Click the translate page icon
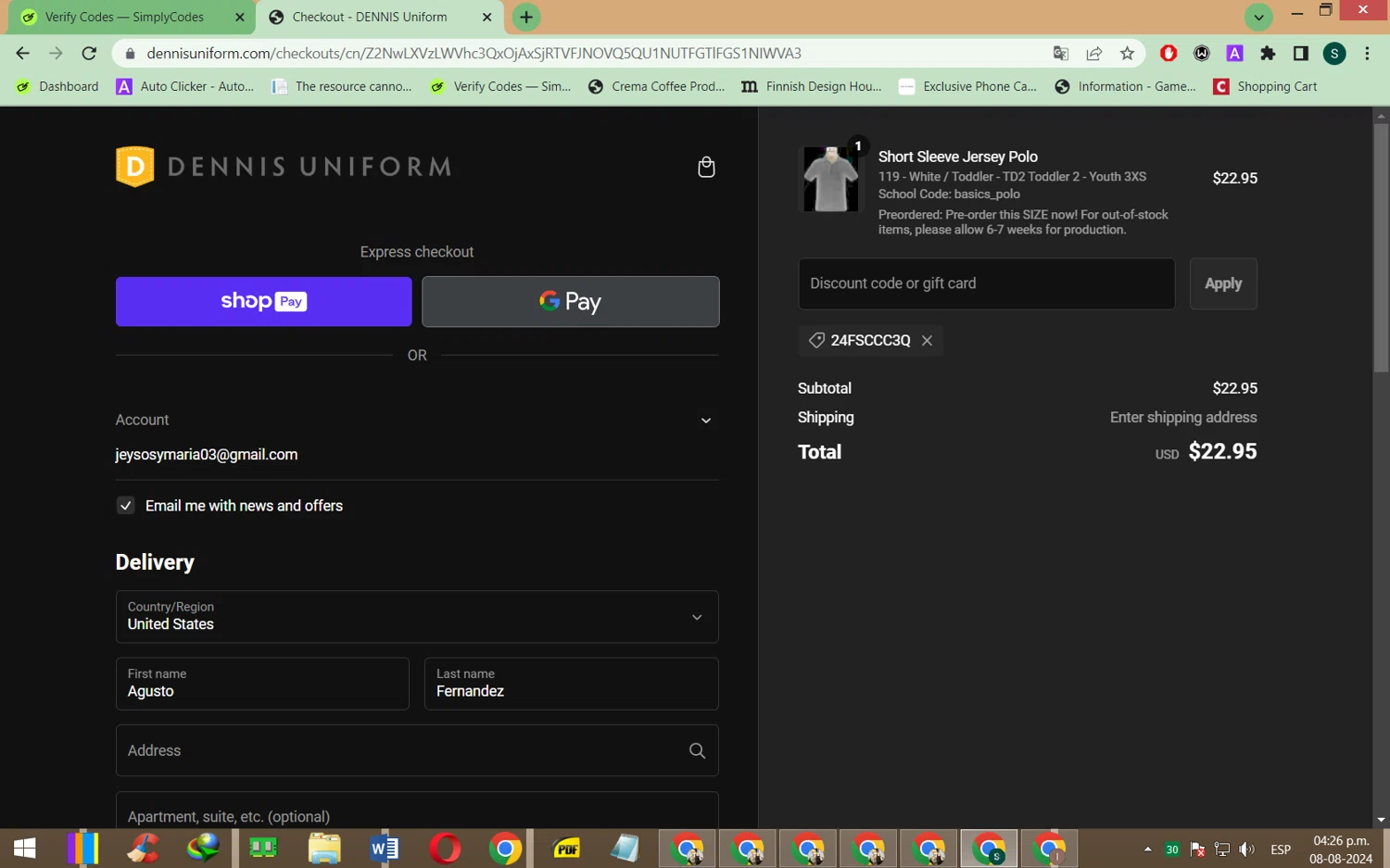This screenshot has width=1390, height=868. 1061,54
